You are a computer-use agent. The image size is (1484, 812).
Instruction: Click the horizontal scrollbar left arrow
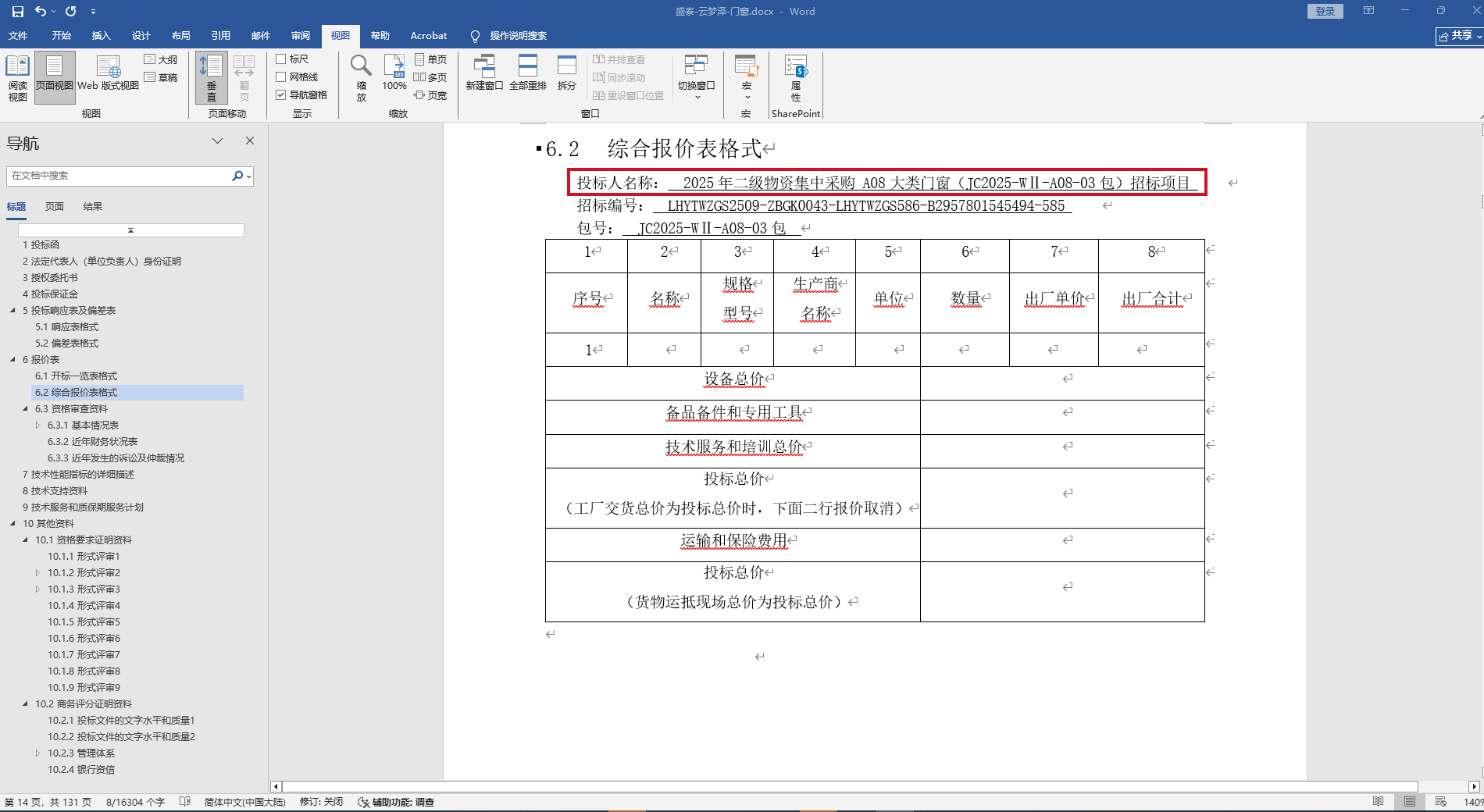pos(276,786)
